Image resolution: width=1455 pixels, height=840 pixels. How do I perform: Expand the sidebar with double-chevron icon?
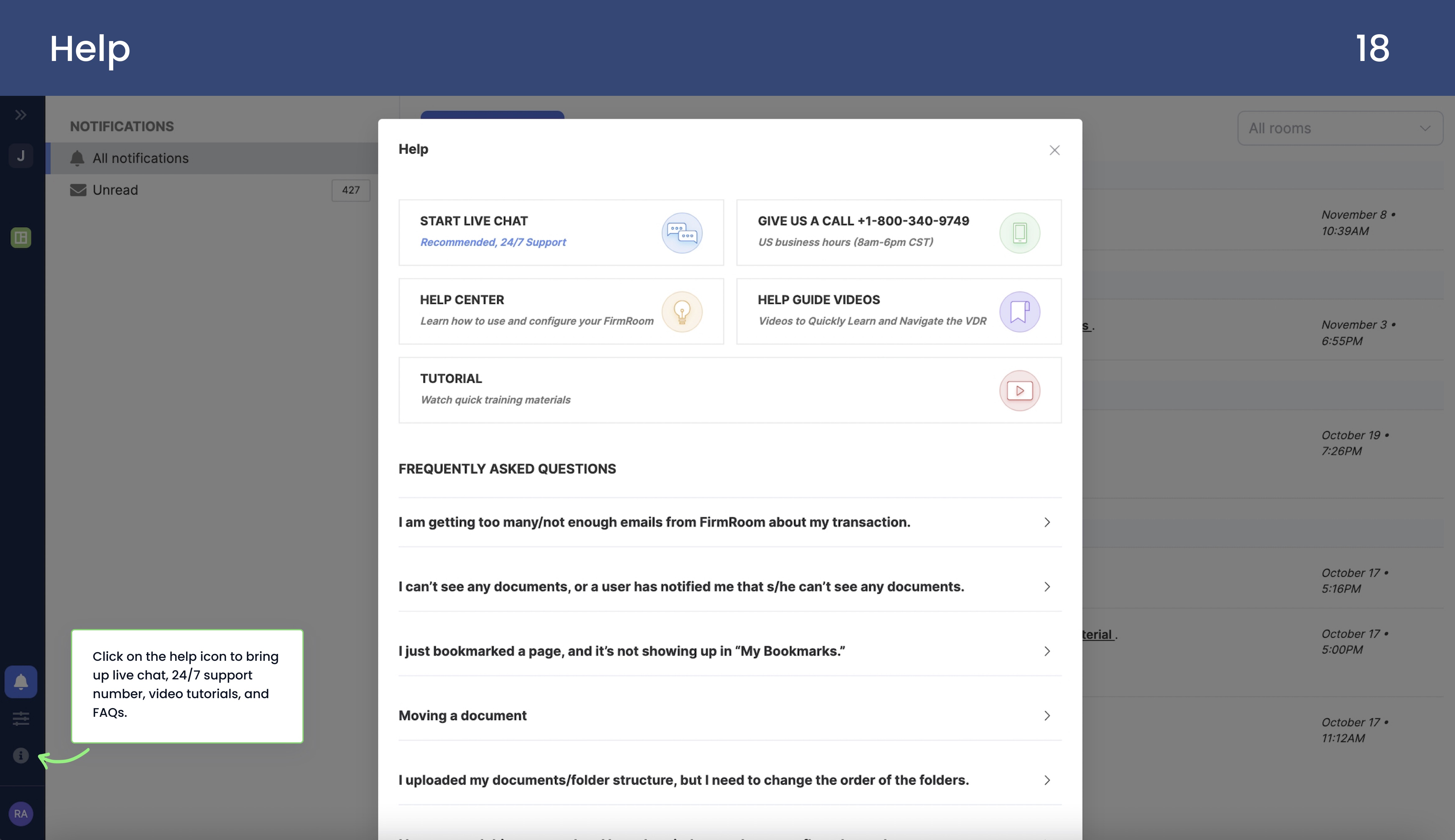pyautogui.click(x=21, y=115)
